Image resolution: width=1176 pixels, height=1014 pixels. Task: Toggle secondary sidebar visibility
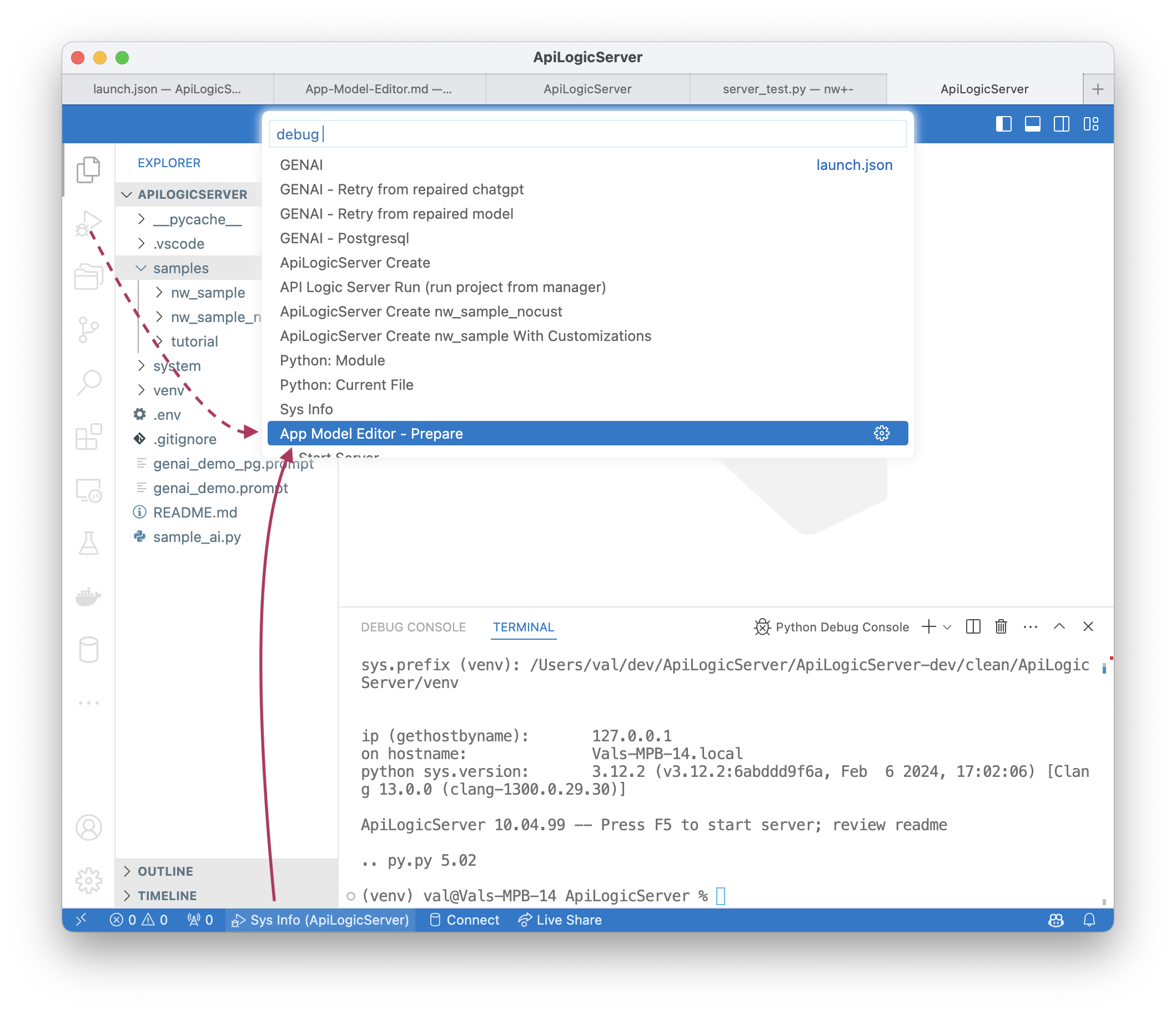(1062, 124)
